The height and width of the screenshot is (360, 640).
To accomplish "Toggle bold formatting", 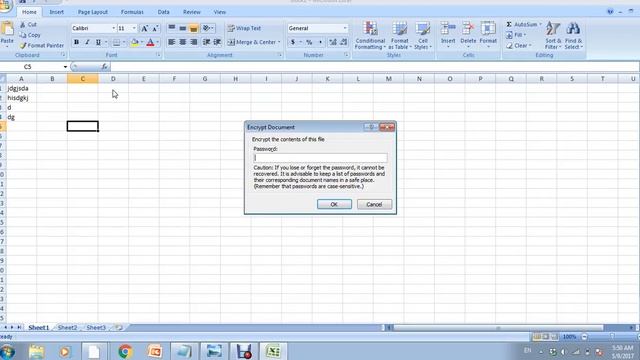I will [x=76, y=42].
